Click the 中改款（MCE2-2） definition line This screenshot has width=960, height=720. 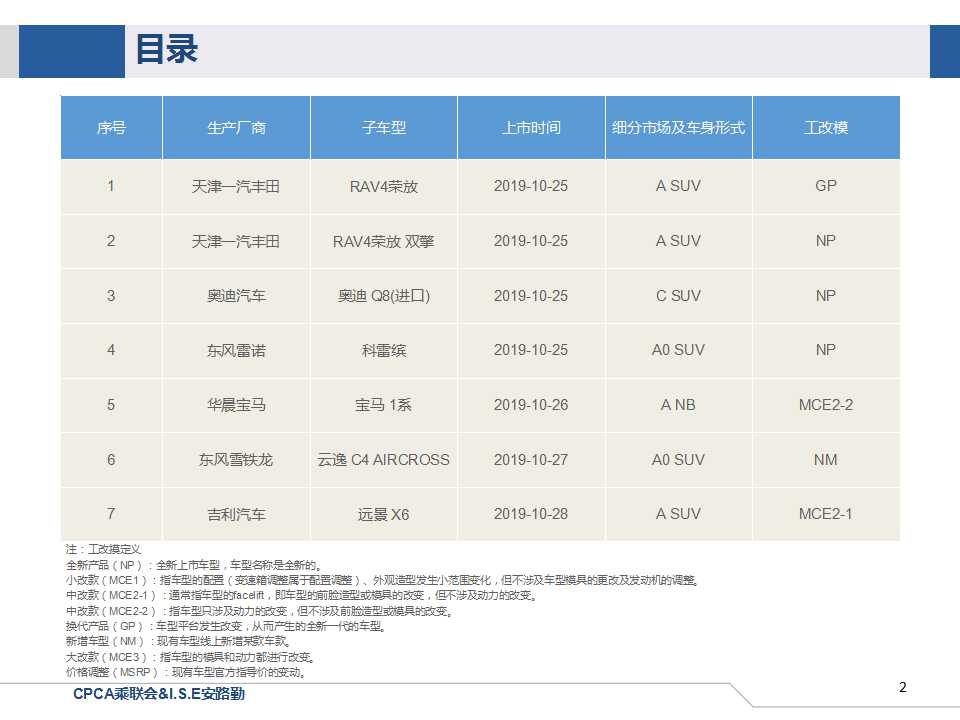(x=260, y=611)
